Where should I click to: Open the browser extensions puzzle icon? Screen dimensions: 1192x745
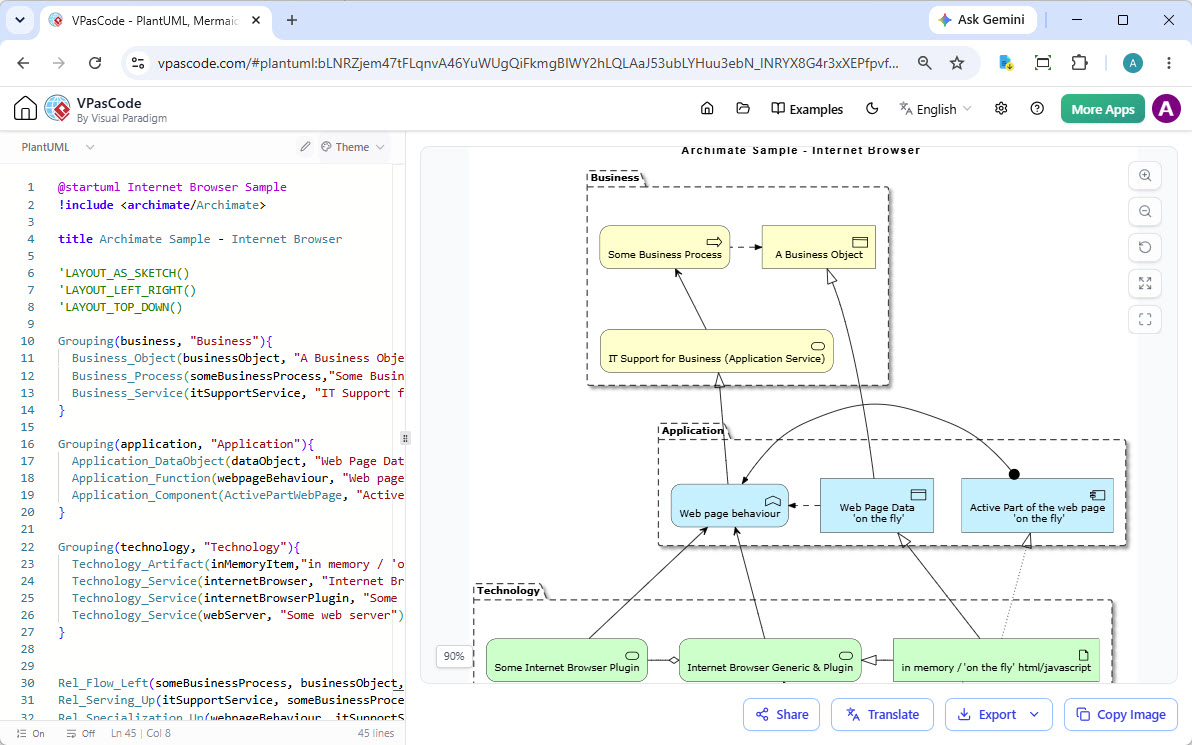tap(1079, 63)
